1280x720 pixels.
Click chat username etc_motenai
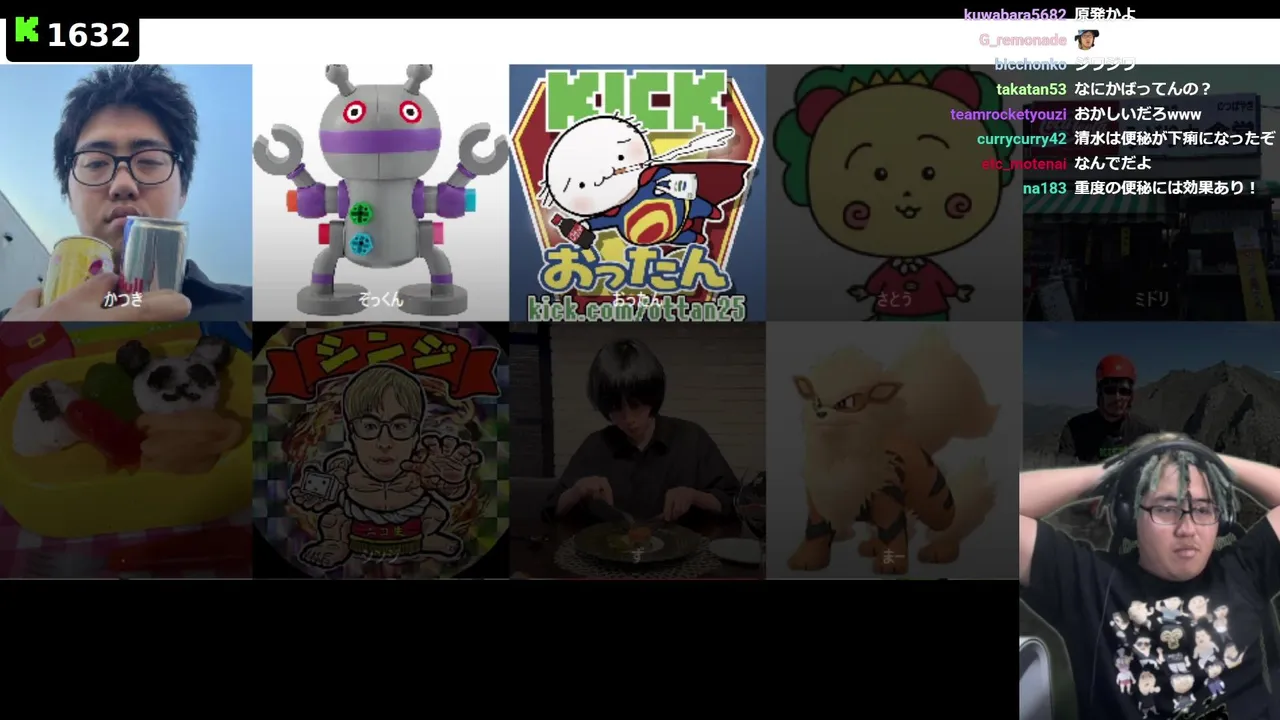coord(1024,163)
